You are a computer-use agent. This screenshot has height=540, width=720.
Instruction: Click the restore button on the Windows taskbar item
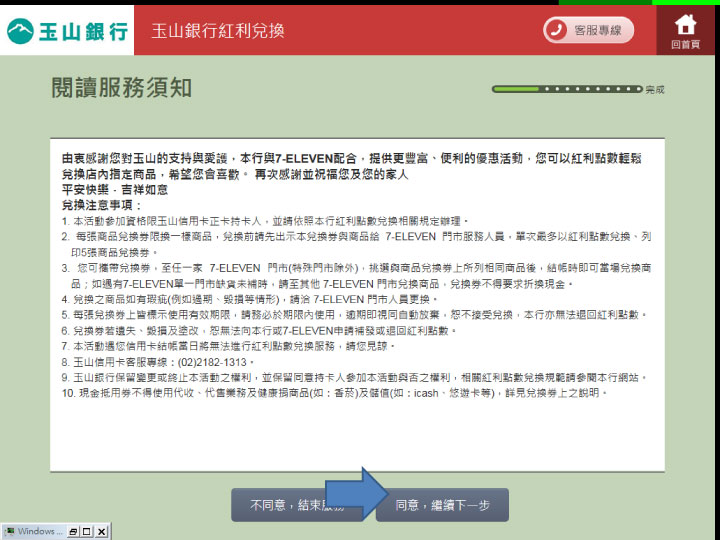click(73, 532)
